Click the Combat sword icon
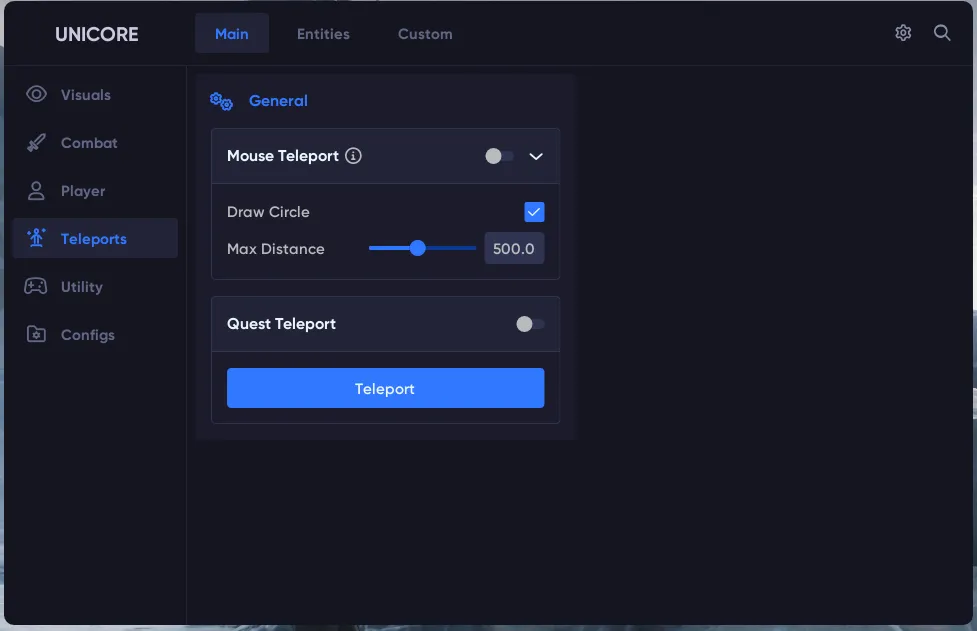Screen dimensions: 977x631 37,143
